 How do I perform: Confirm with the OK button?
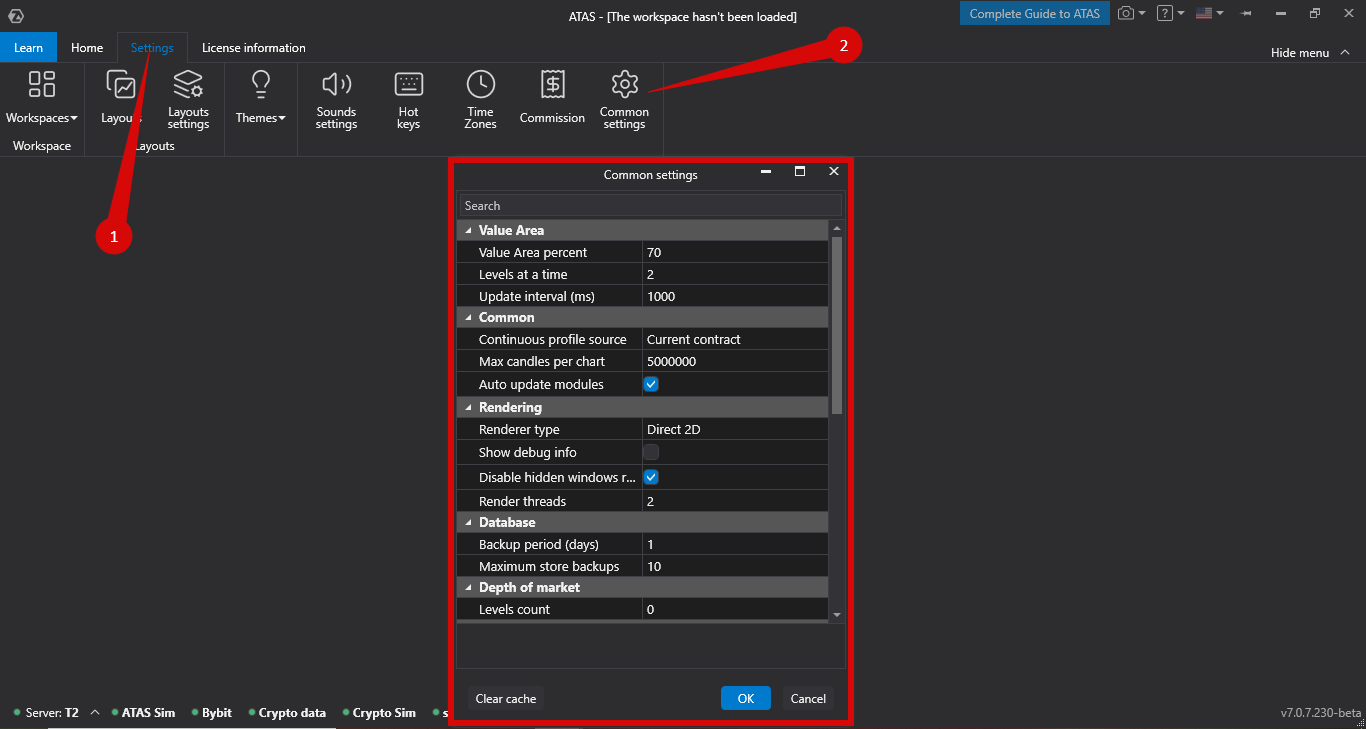coord(746,698)
